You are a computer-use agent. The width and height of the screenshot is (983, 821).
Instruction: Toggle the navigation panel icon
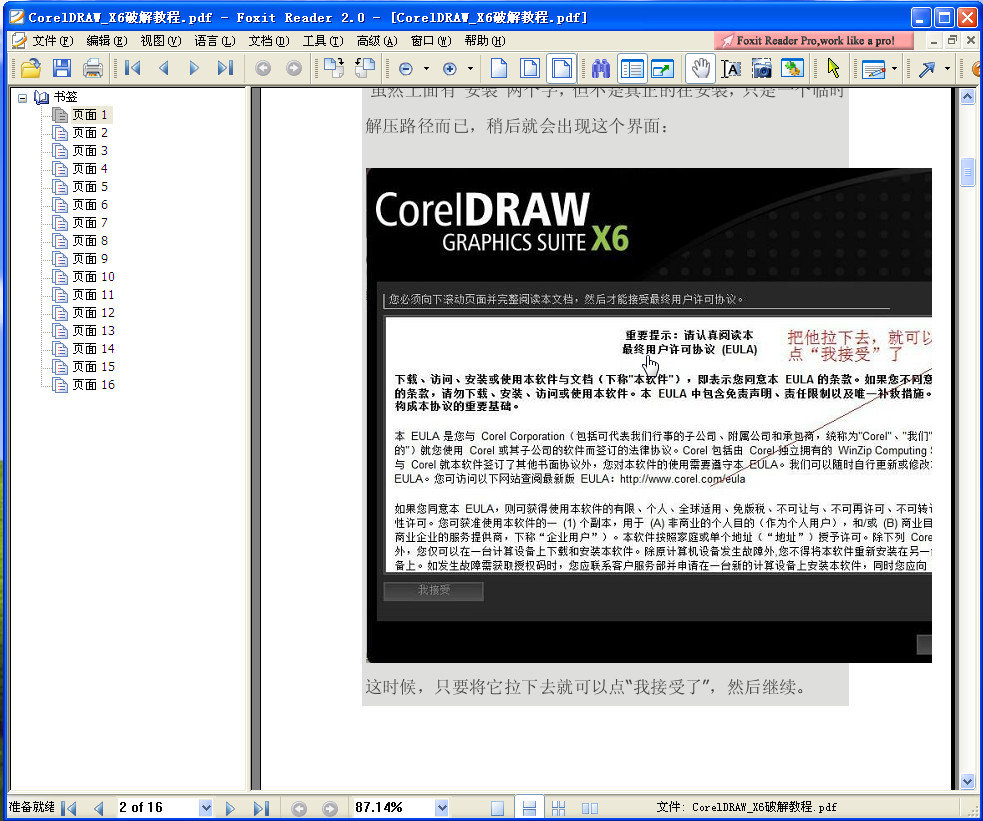[632, 68]
